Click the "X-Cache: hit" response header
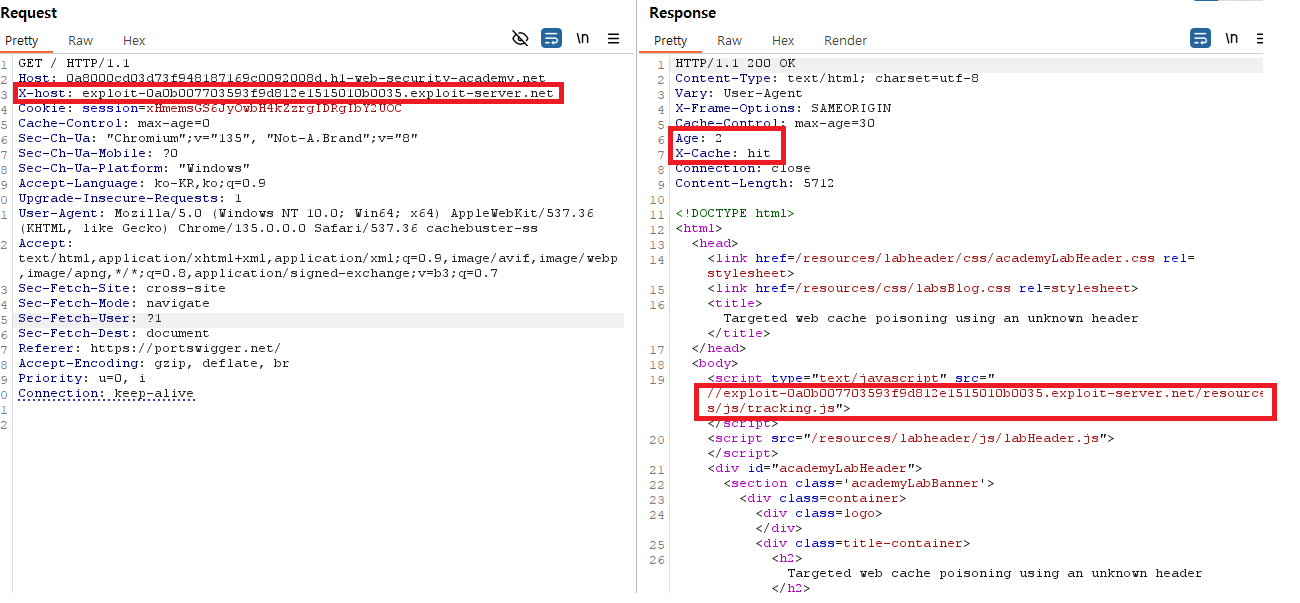This screenshot has height=603, width=1300. [723, 153]
